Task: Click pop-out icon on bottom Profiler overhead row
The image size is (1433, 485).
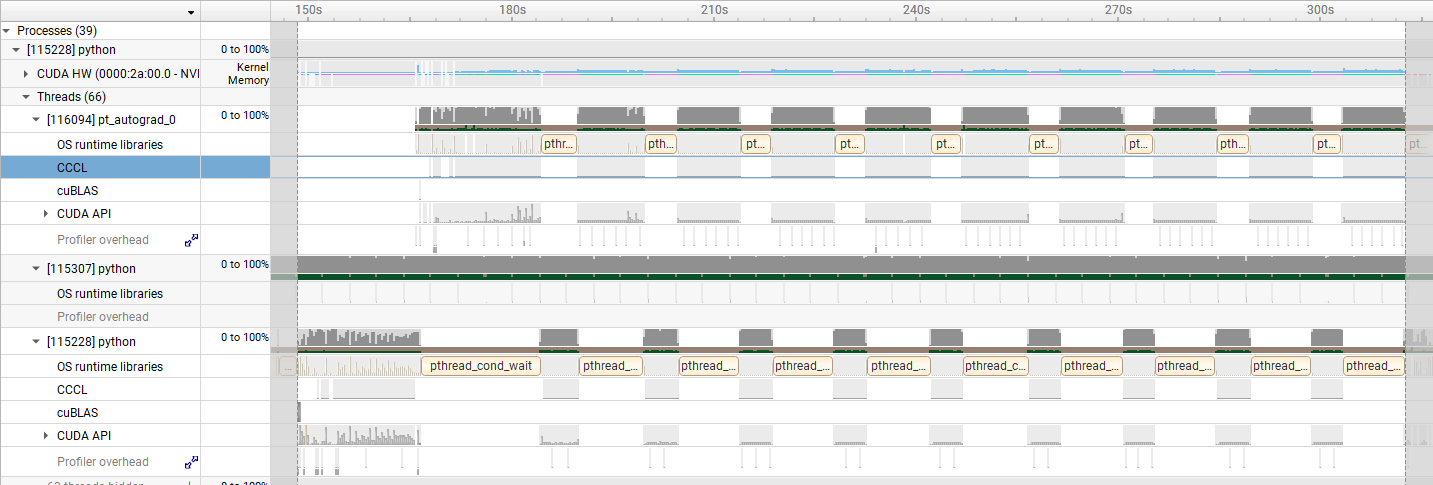Action: pyautogui.click(x=191, y=462)
